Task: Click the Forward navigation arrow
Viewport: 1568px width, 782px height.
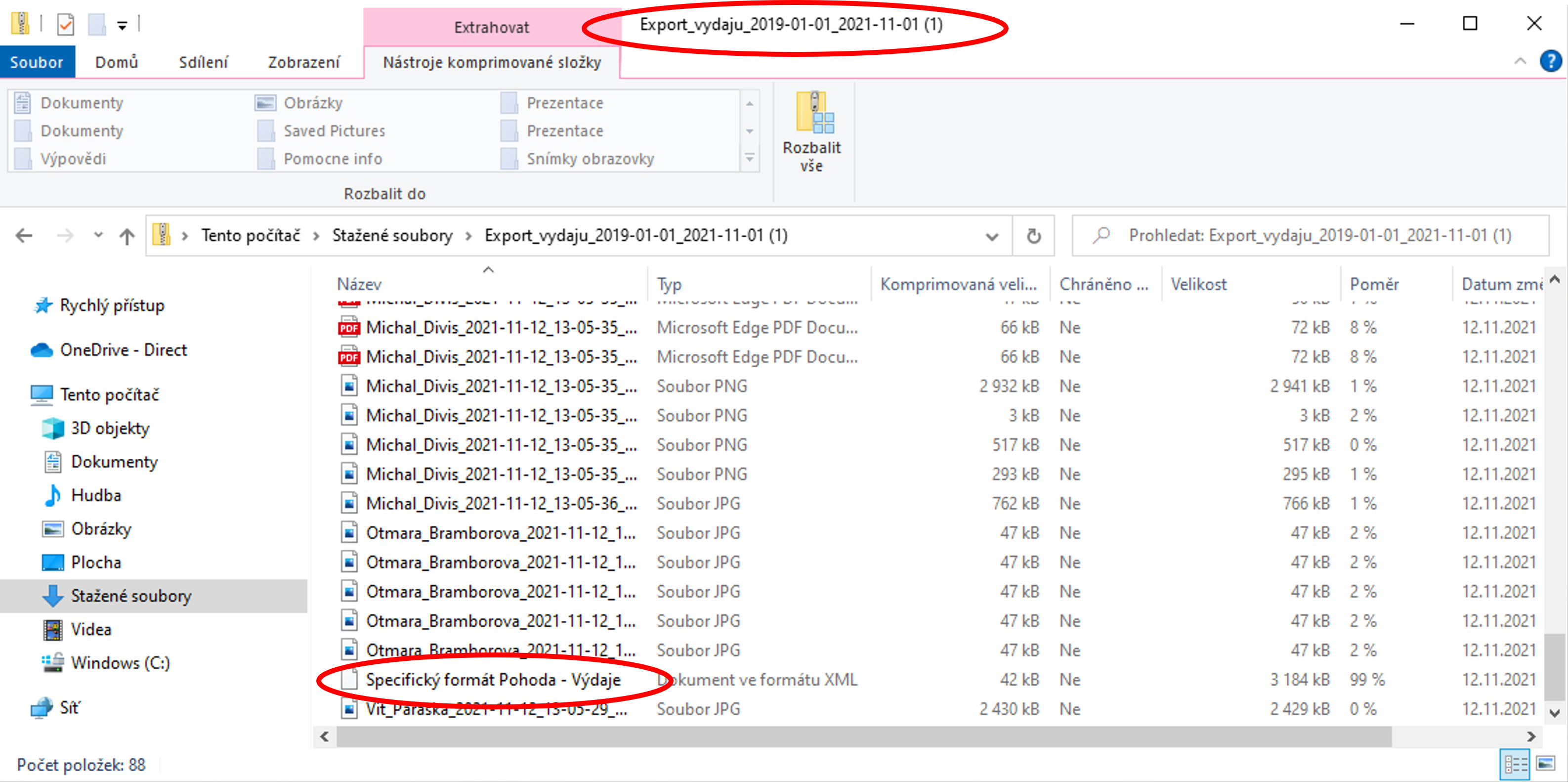Action: pos(65,236)
